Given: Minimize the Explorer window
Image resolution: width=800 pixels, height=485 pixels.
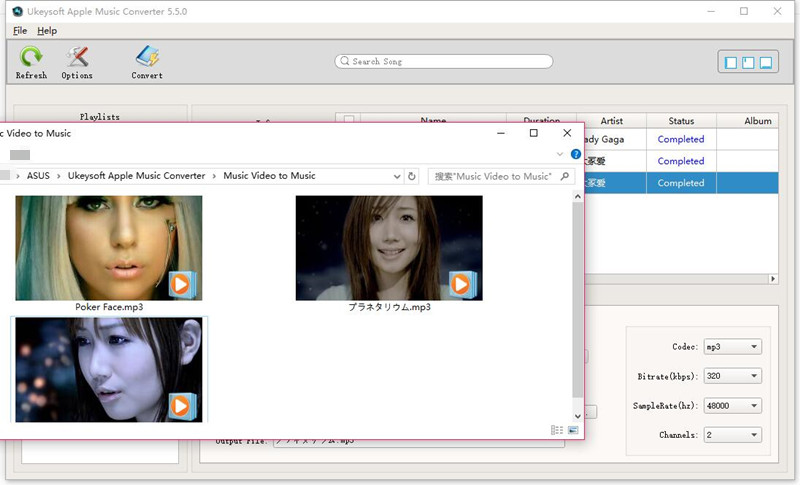Looking at the screenshot, I should click(501, 133).
